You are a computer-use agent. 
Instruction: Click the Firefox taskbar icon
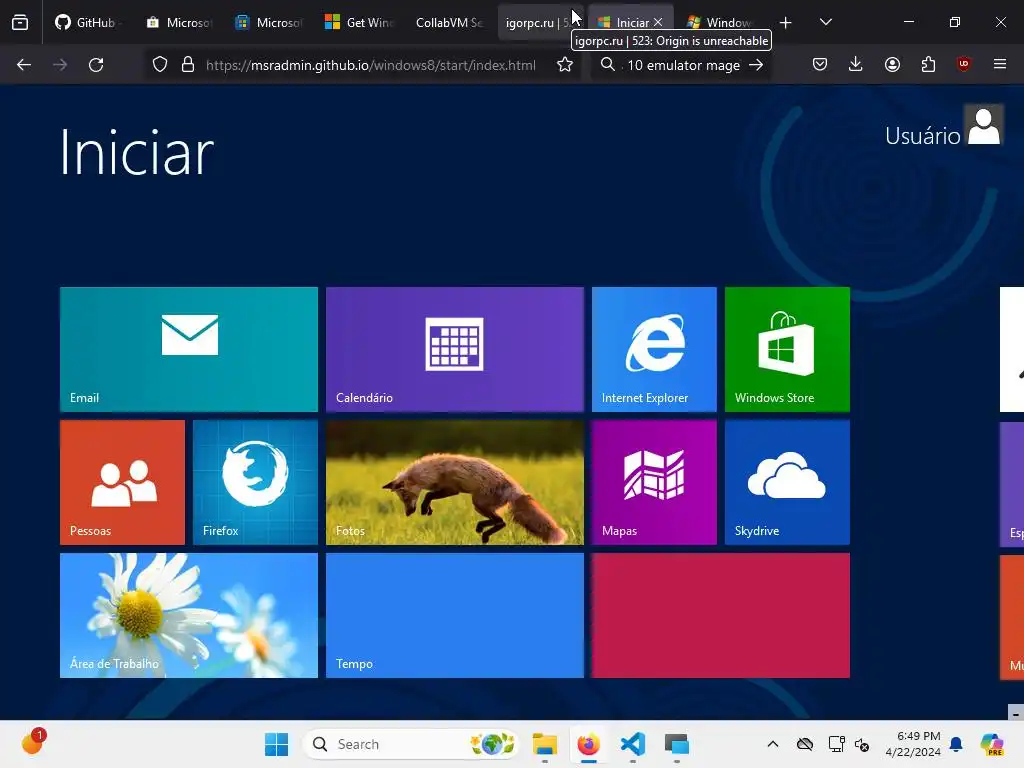coord(588,744)
